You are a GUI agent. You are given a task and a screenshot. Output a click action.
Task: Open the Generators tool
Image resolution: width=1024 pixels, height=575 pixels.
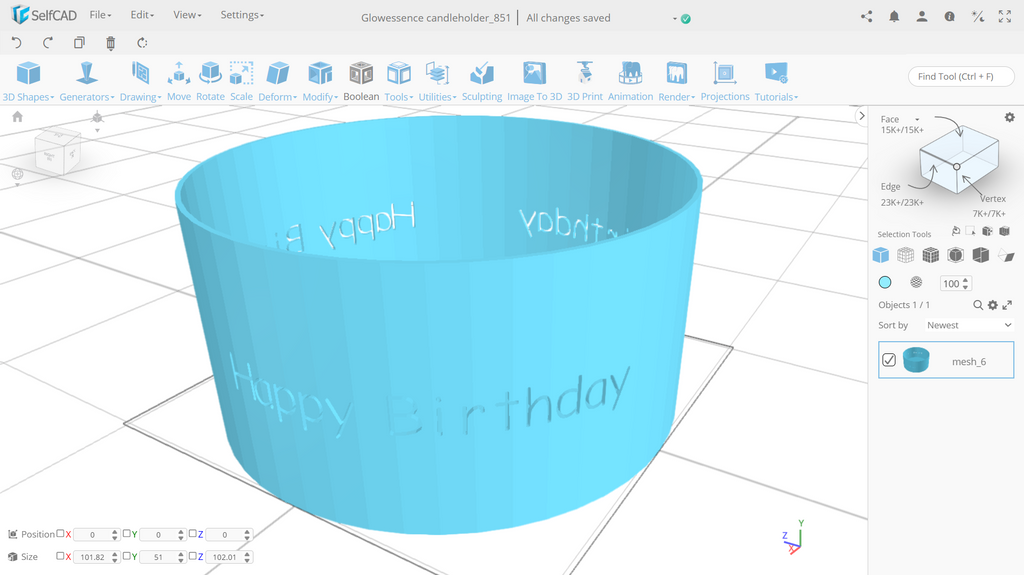87,81
